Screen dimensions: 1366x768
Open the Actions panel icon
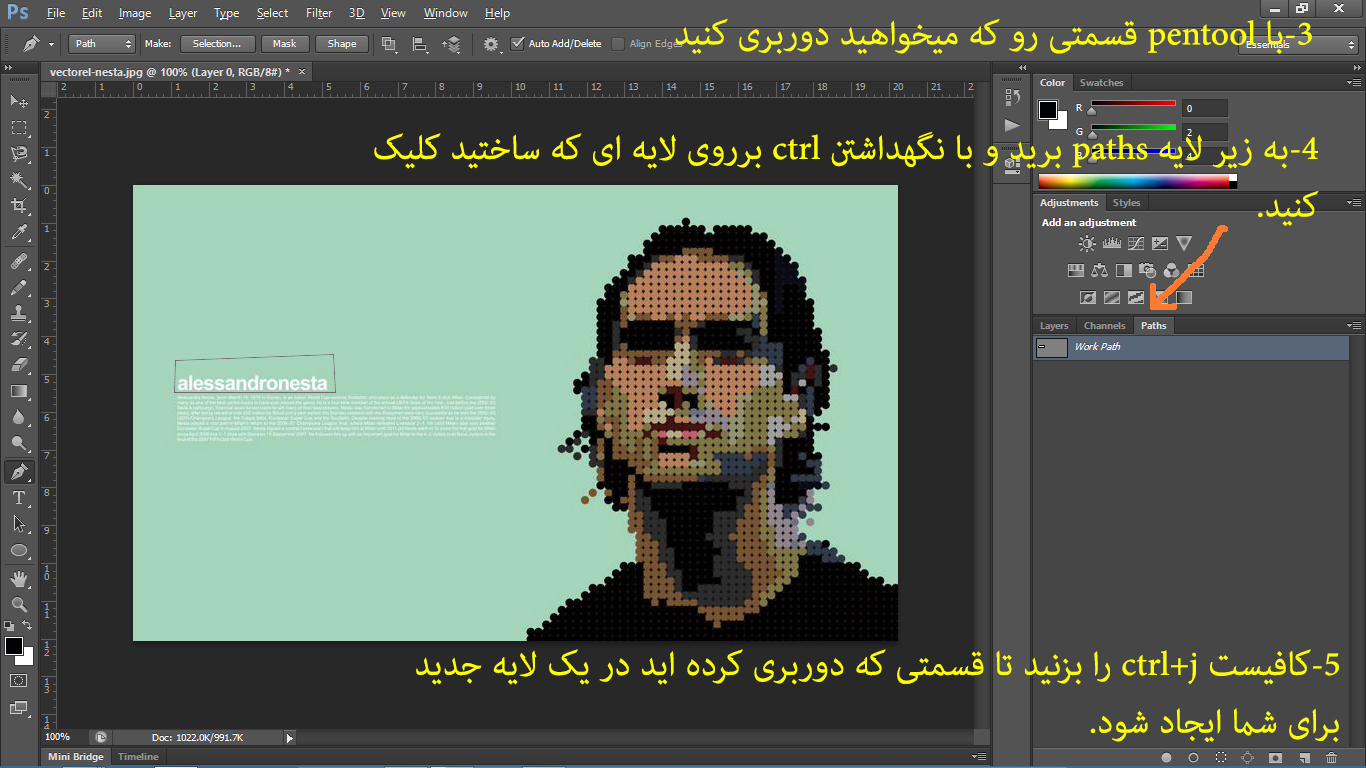[x=1012, y=125]
